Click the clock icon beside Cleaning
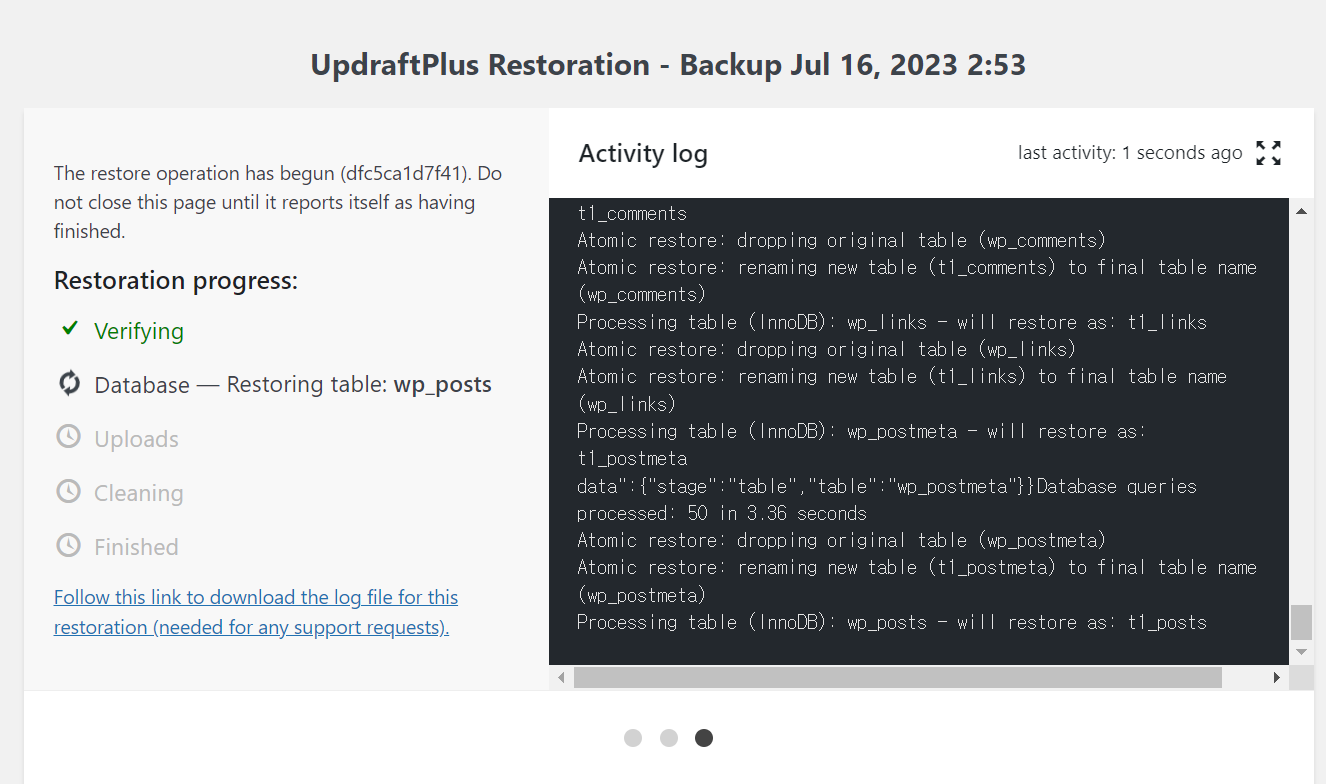The height and width of the screenshot is (784, 1326). tap(68, 491)
